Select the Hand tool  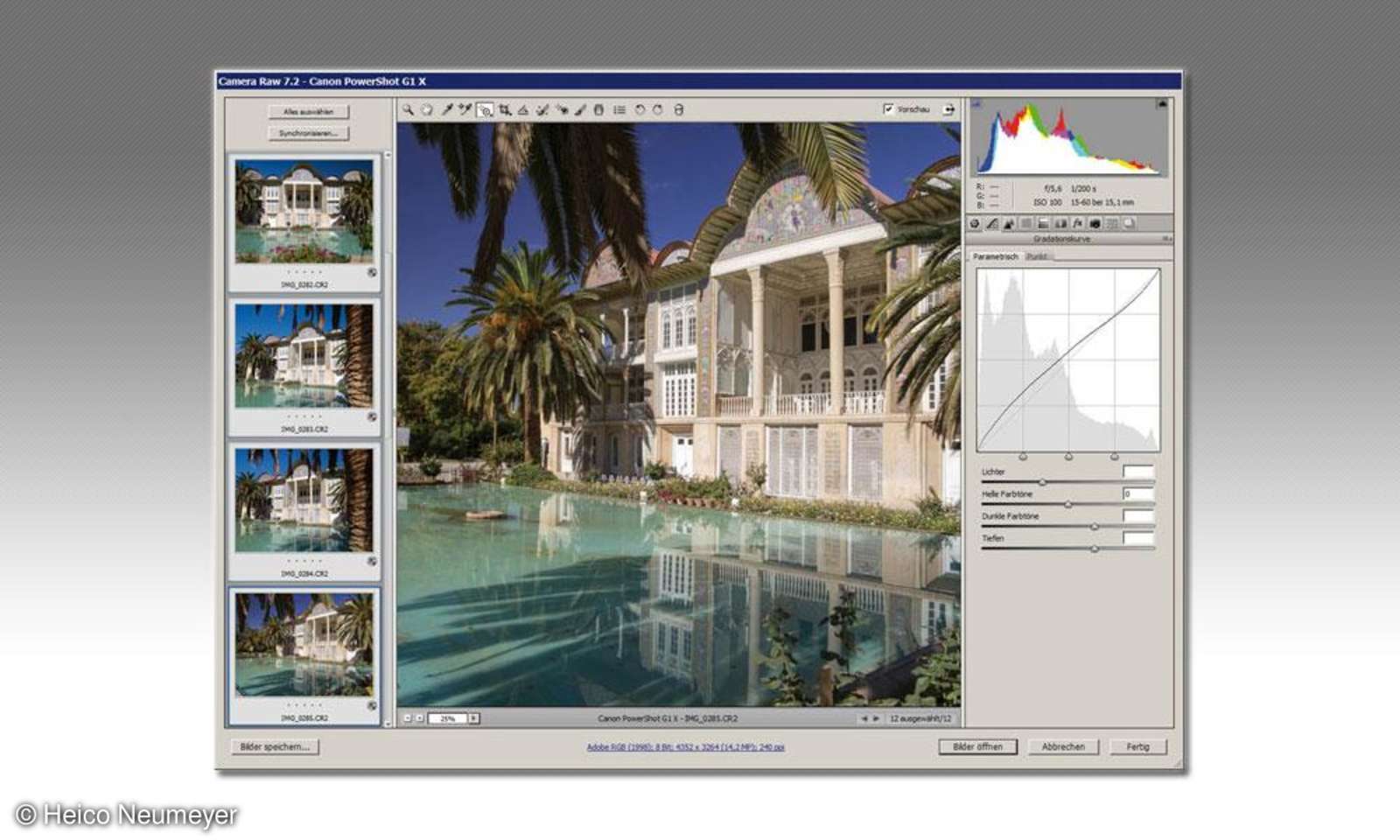pyautogui.click(x=426, y=109)
